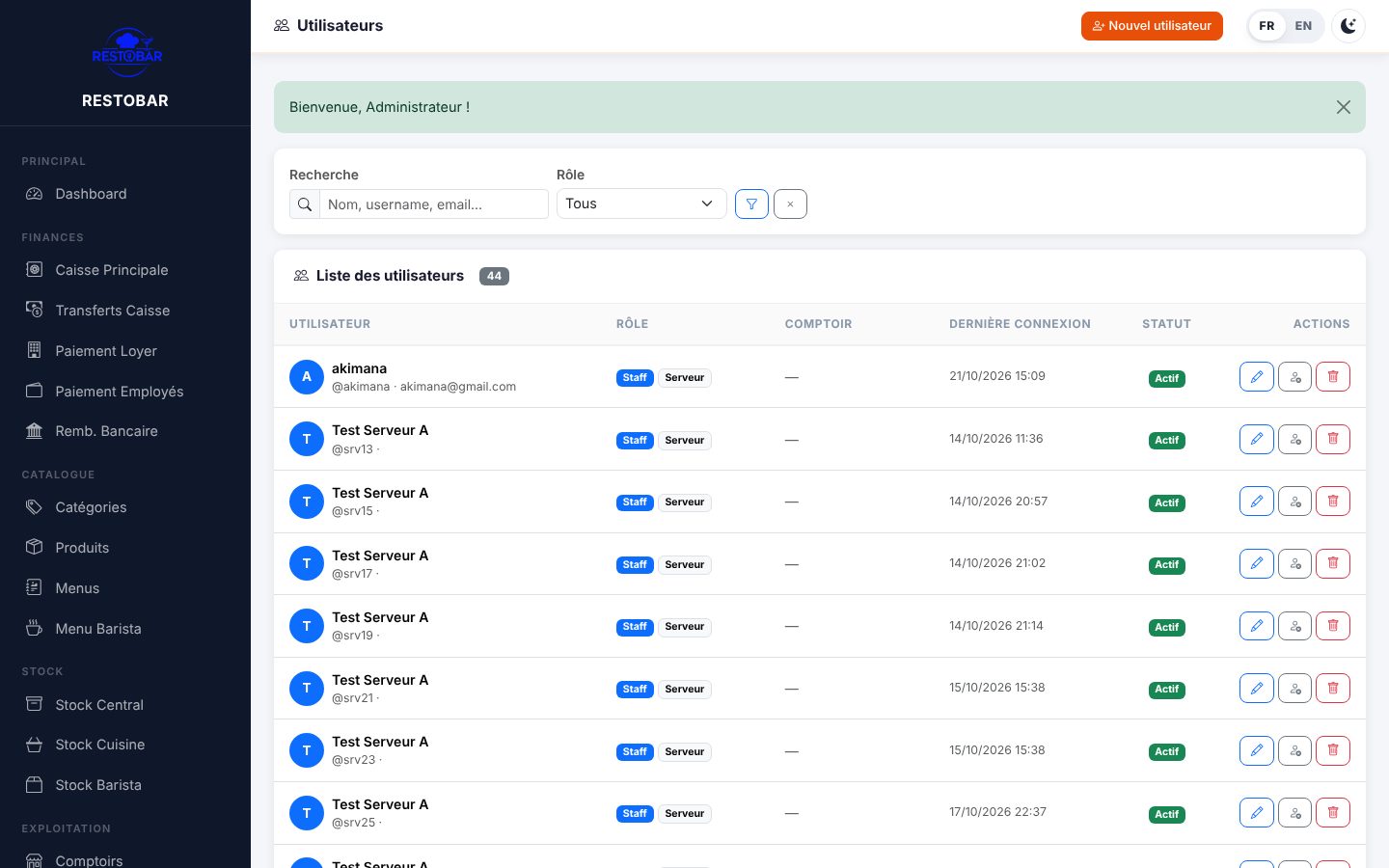Screen dimensions: 1389x868
Task: Click the pencil edit icon for akimana
Action: [x=1256, y=377]
